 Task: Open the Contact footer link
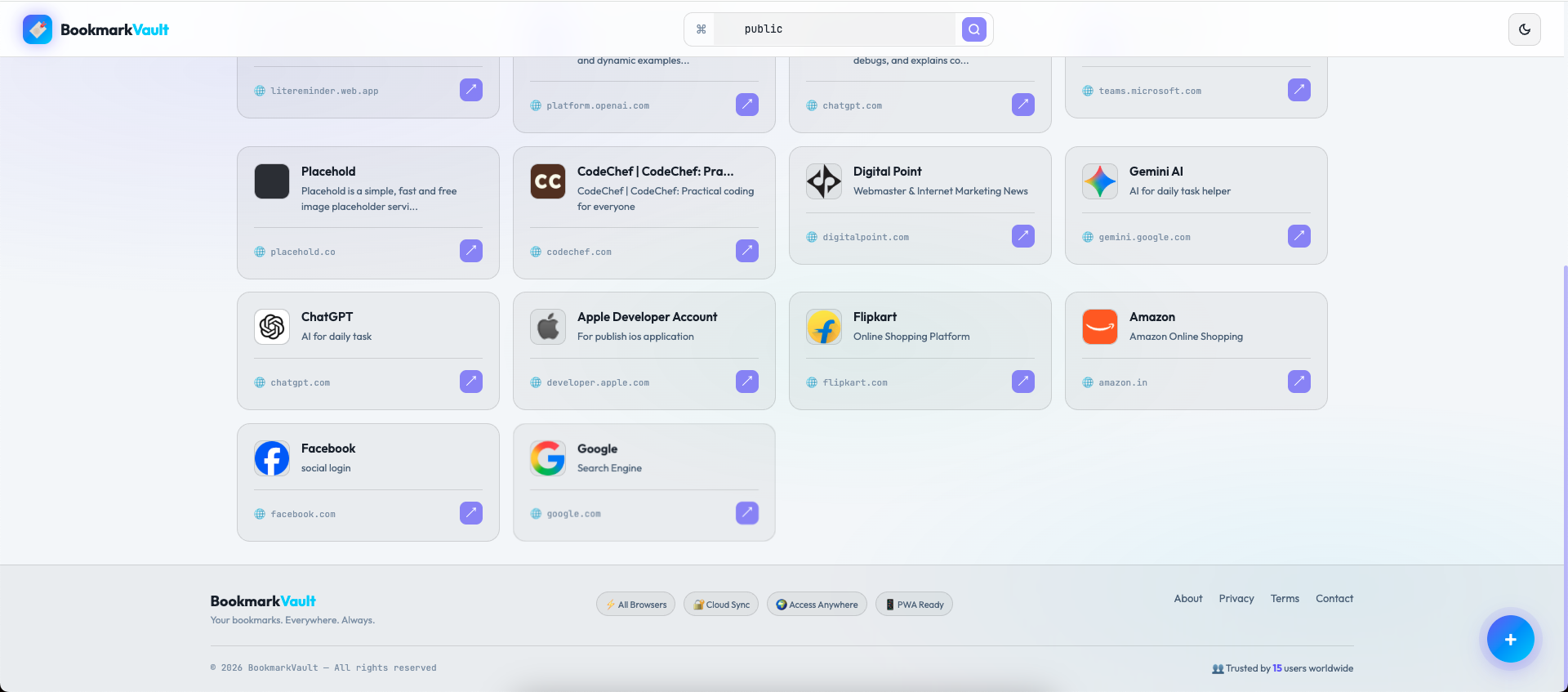tap(1334, 599)
